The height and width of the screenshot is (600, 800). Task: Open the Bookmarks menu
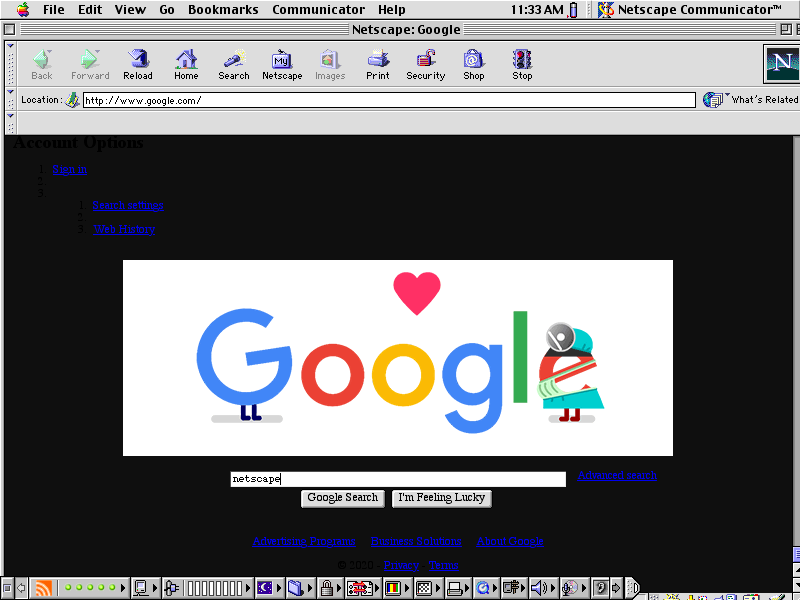pos(223,10)
